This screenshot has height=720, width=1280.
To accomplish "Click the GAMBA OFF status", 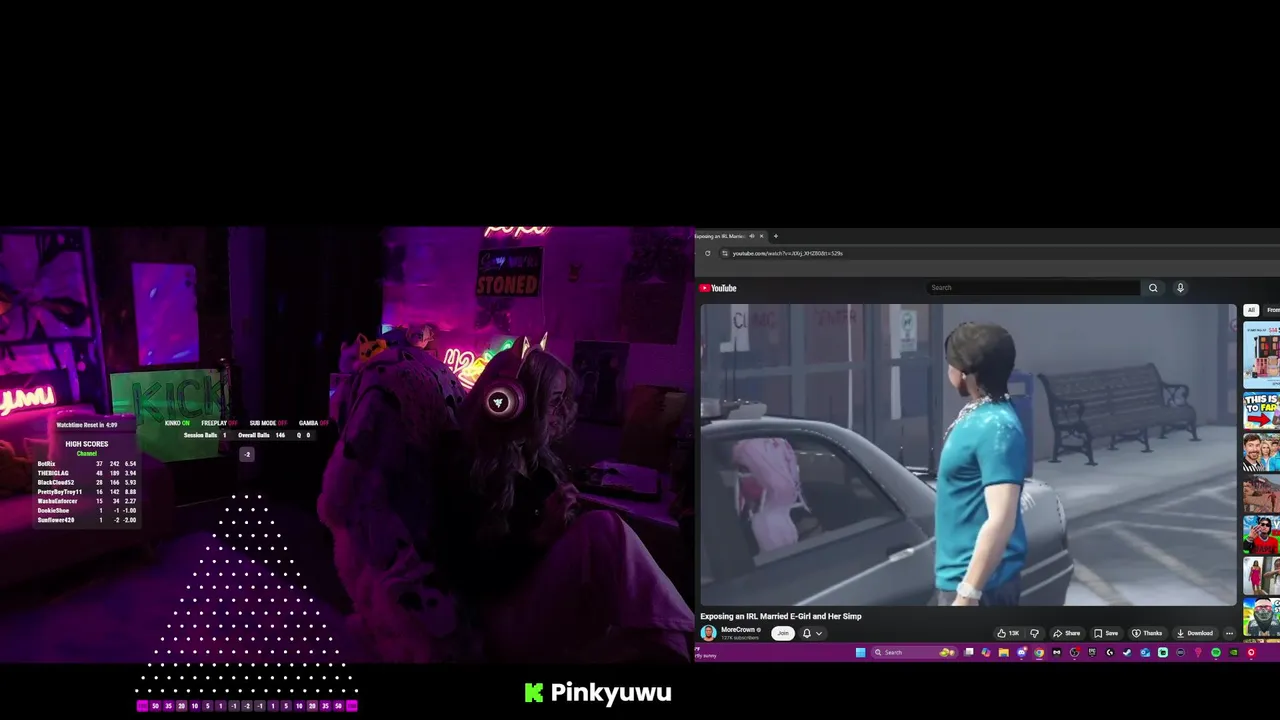I will click(313, 423).
